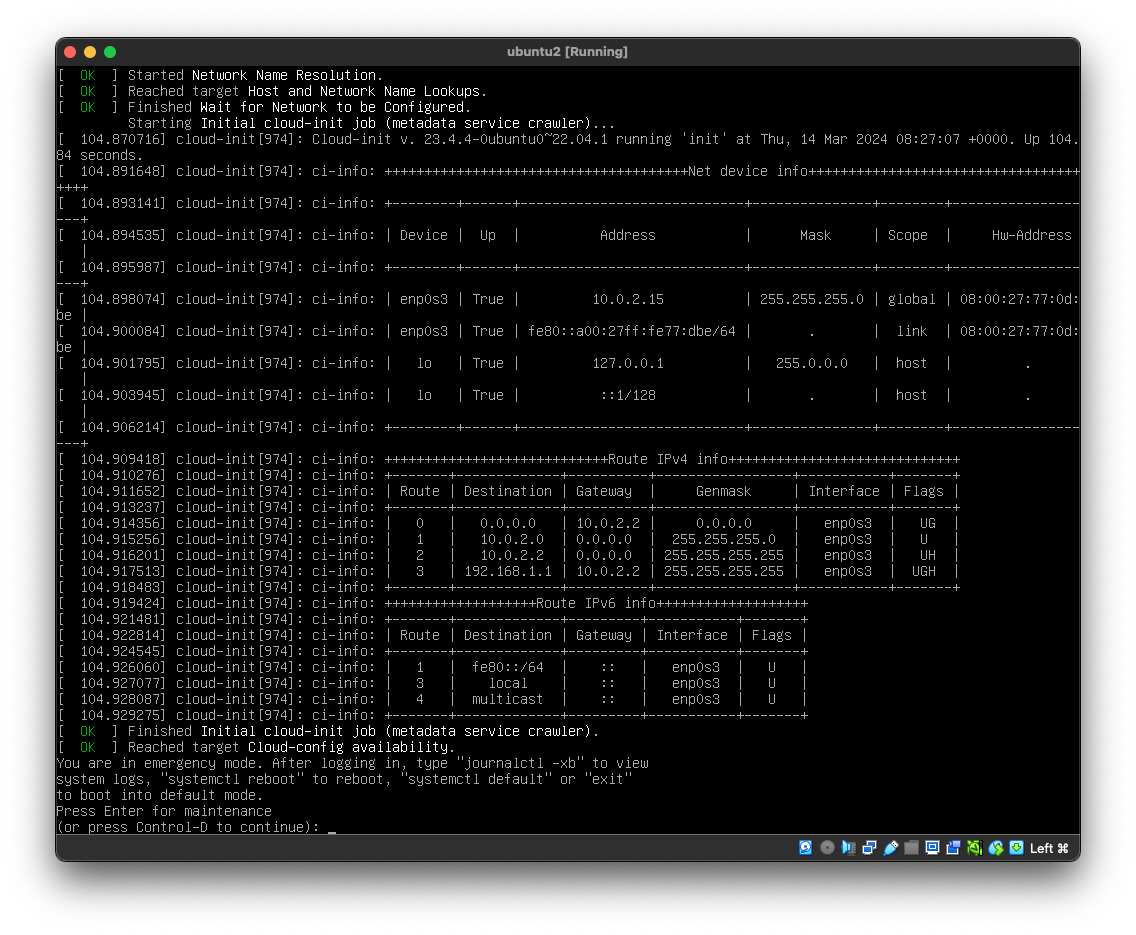The height and width of the screenshot is (935, 1136).
Task: Open the hard disk activity indicator
Action: tap(806, 847)
